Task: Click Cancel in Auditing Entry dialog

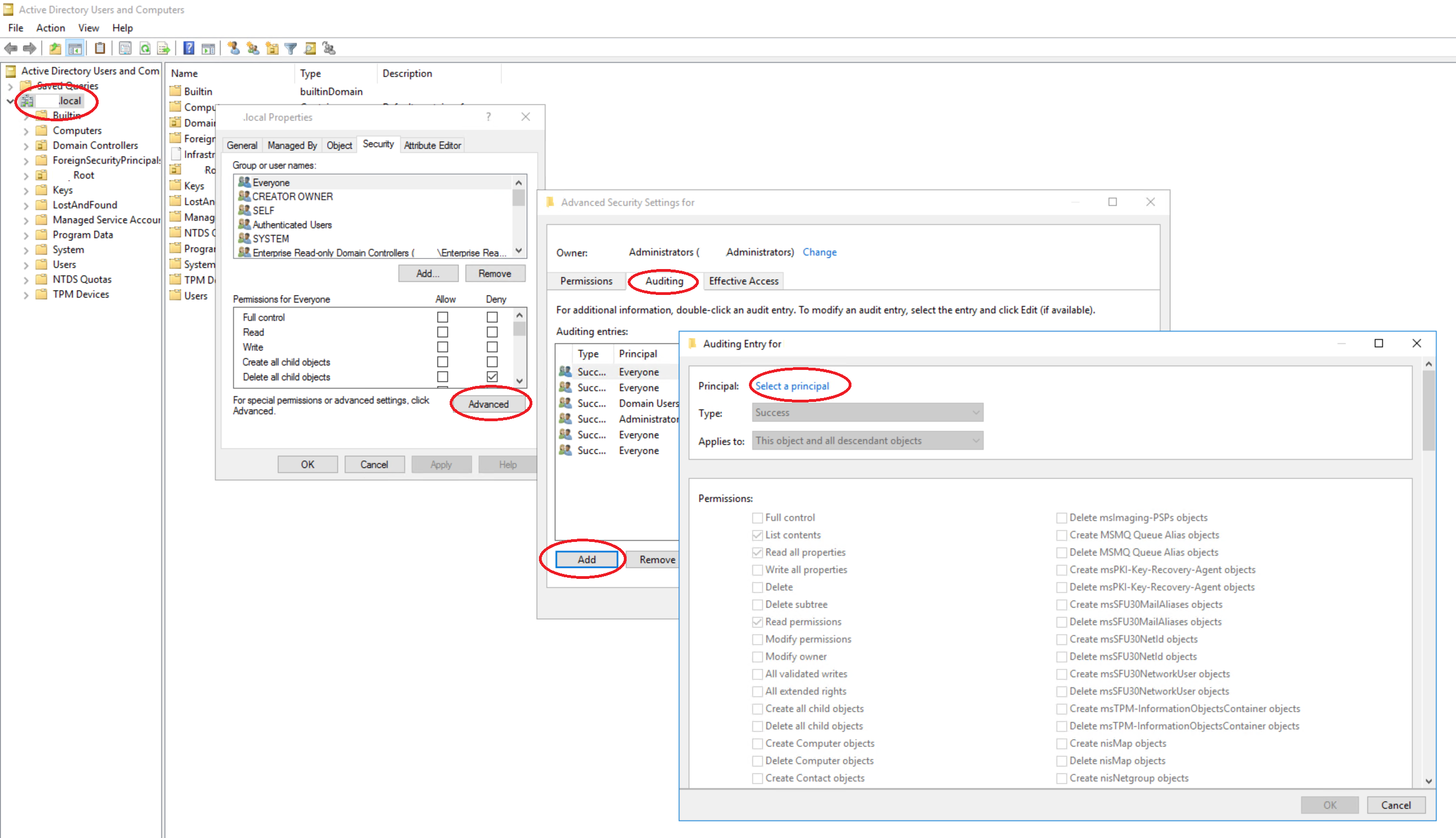Action: point(1395,804)
